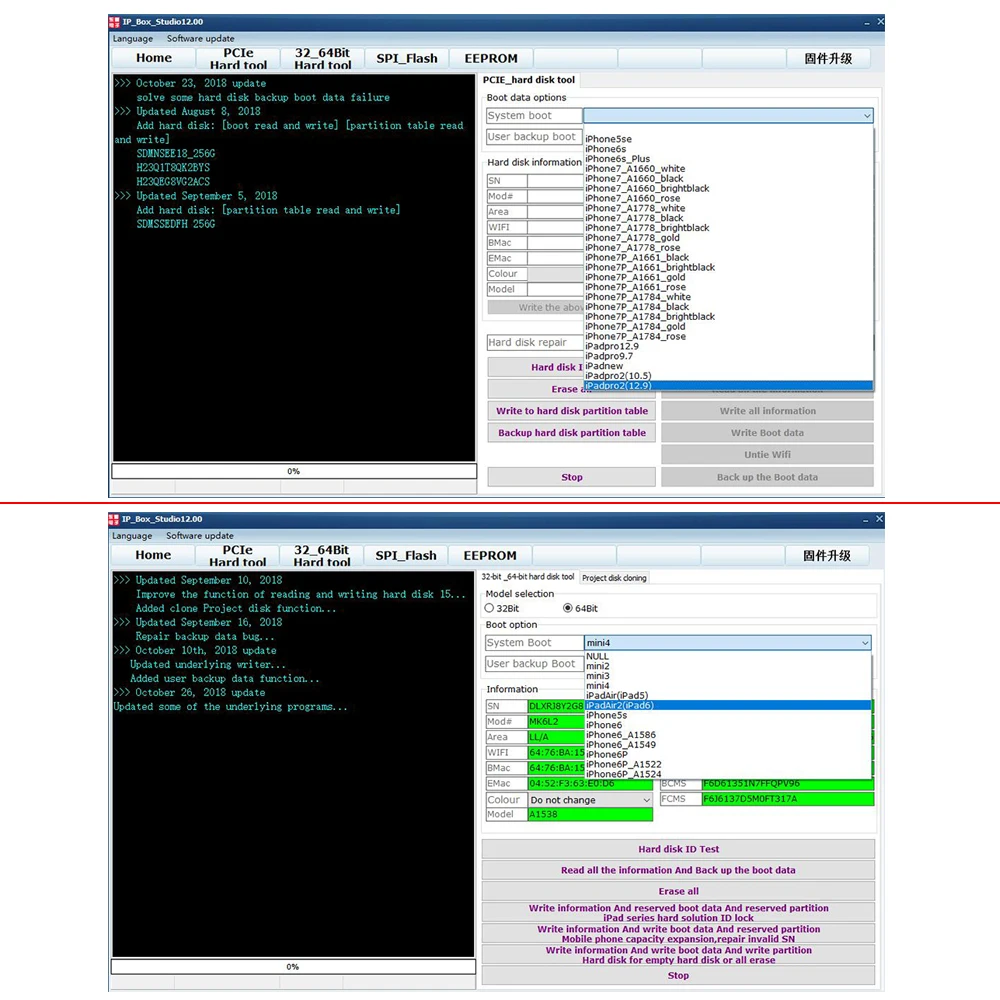
Task: Open Software update menu in the top window
Action: (x=200, y=38)
